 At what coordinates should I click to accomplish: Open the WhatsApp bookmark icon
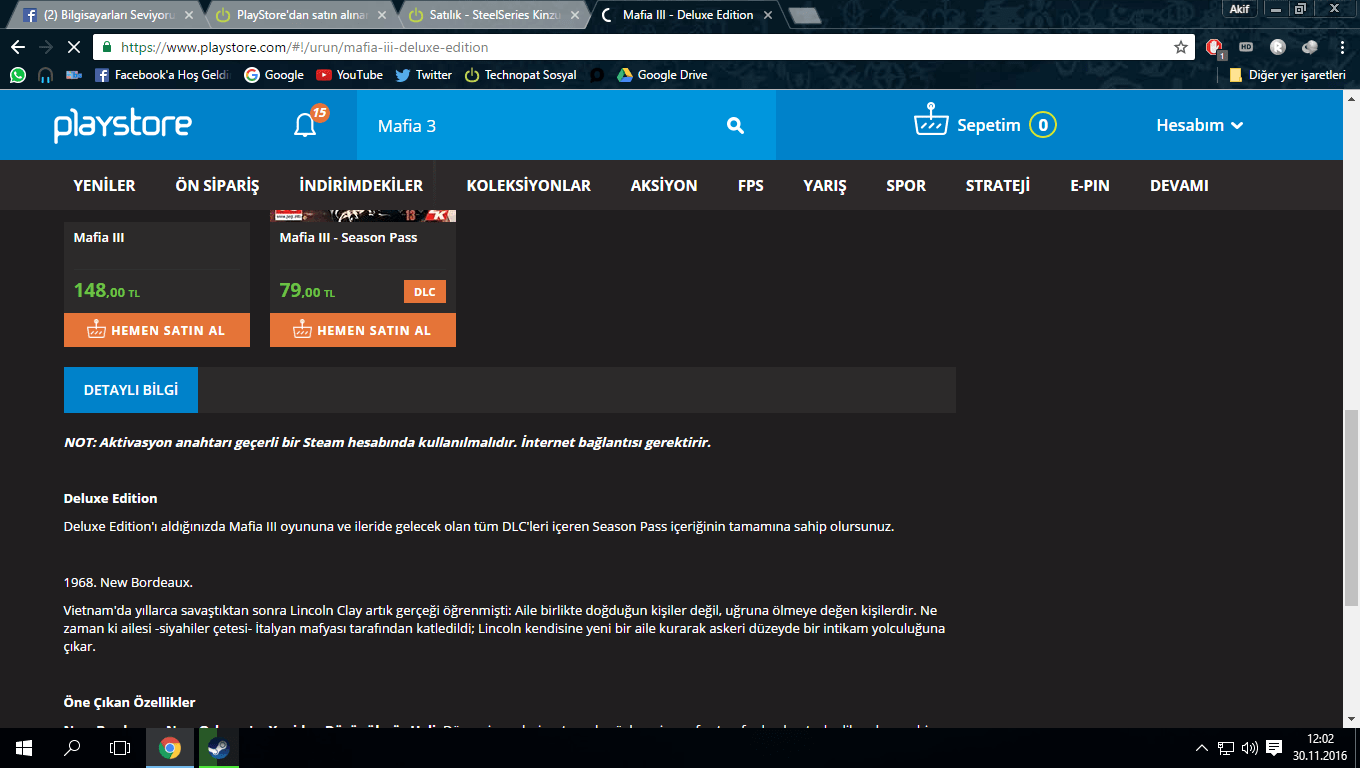click(x=18, y=75)
